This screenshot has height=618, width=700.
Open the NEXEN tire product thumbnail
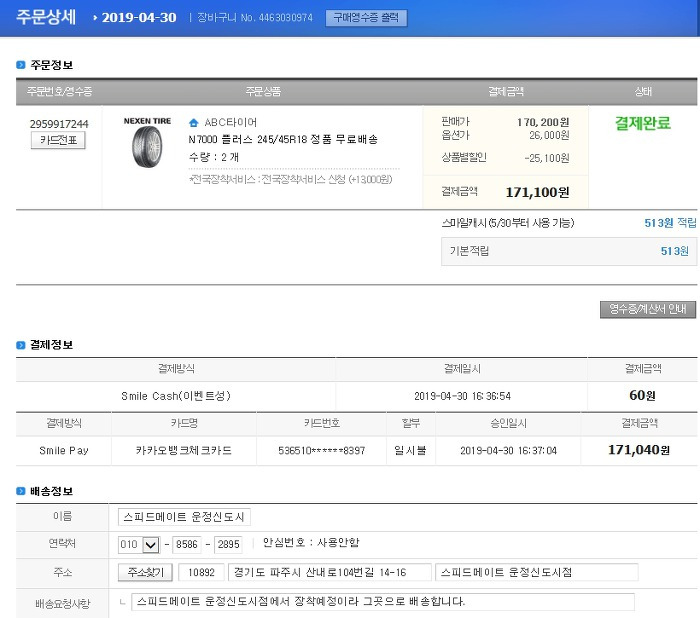click(x=147, y=143)
